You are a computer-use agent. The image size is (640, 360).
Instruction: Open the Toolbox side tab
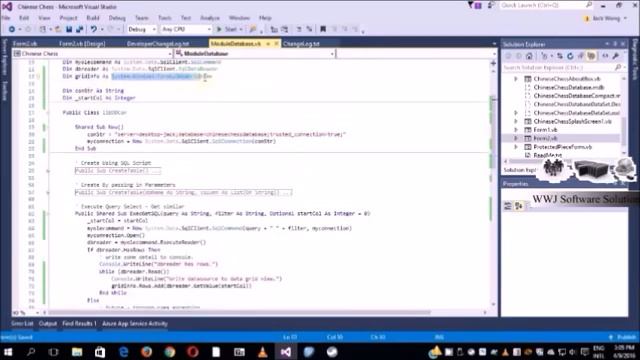[x=5, y=91]
